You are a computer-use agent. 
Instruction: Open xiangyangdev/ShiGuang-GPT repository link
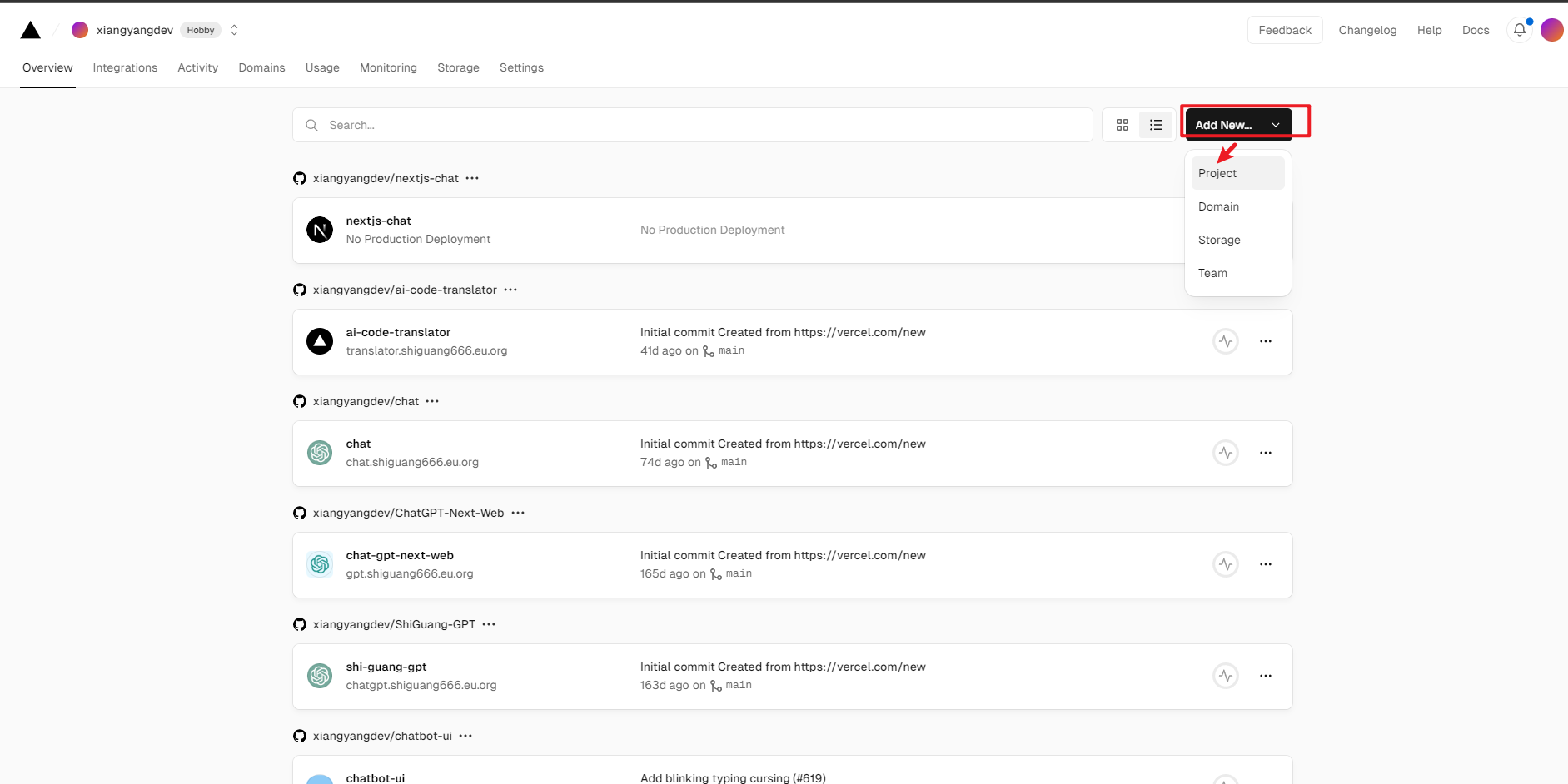pyautogui.click(x=394, y=624)
